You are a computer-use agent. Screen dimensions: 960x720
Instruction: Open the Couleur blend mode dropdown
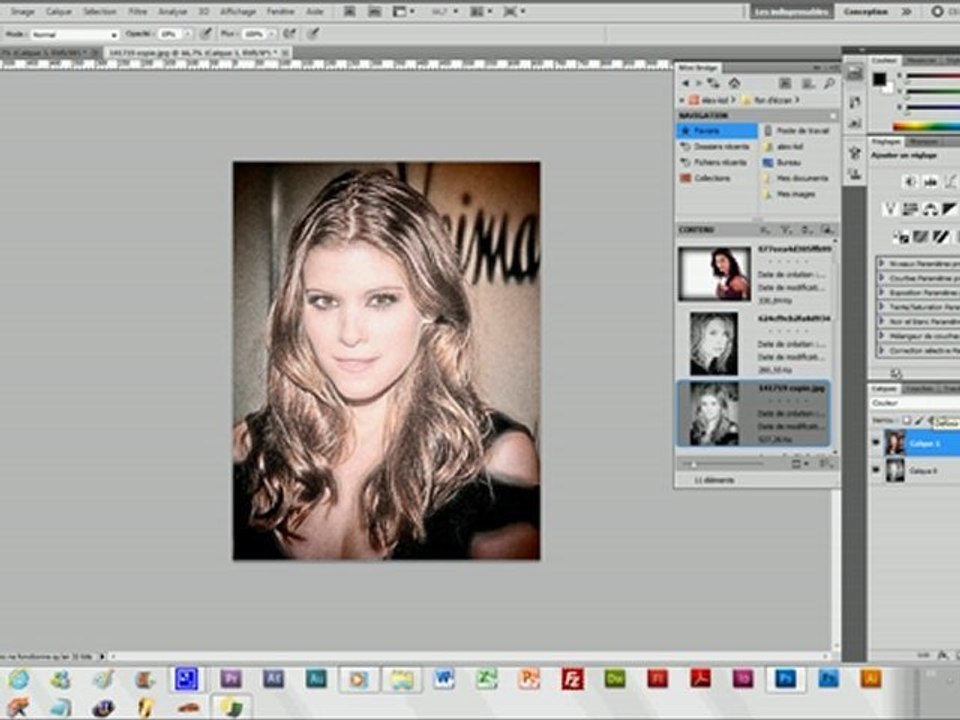pyautogui.click(x=915, y=403)
